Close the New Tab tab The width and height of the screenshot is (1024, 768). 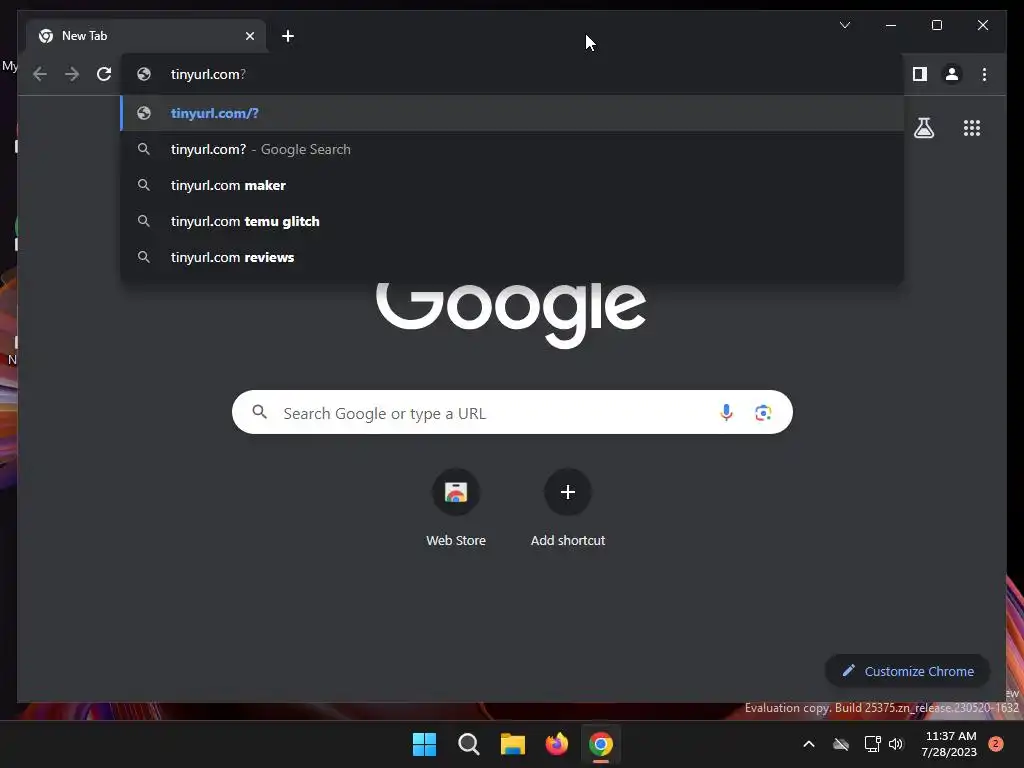point(249,36)
